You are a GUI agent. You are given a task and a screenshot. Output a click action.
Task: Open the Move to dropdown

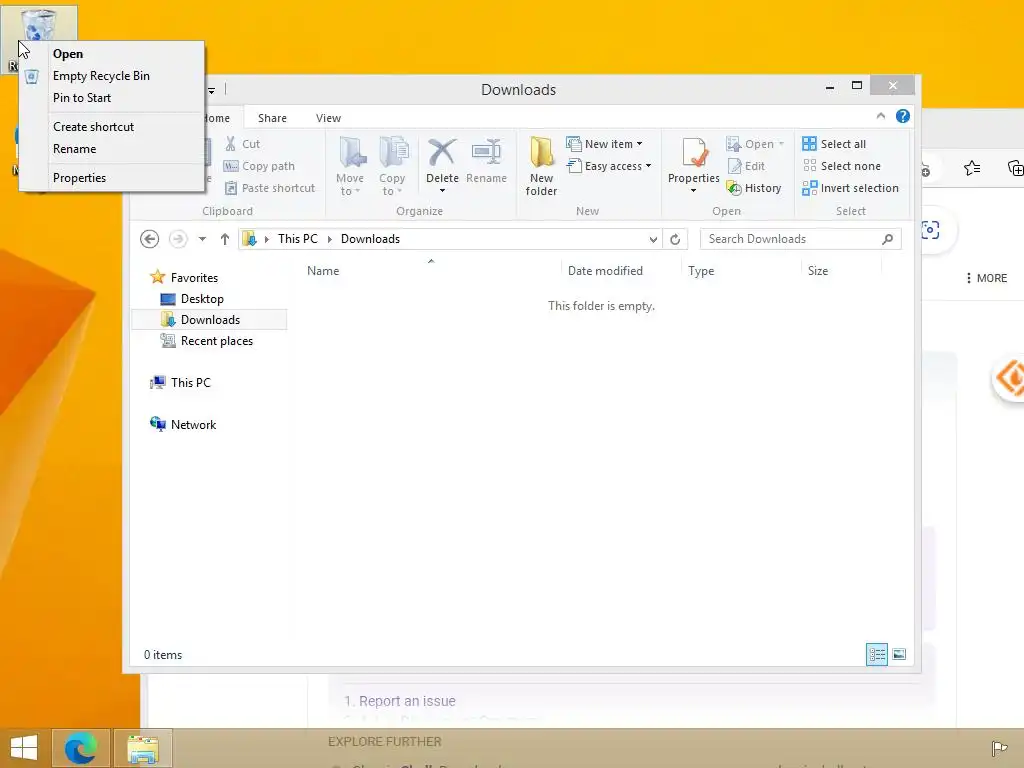tap(350, 166)
